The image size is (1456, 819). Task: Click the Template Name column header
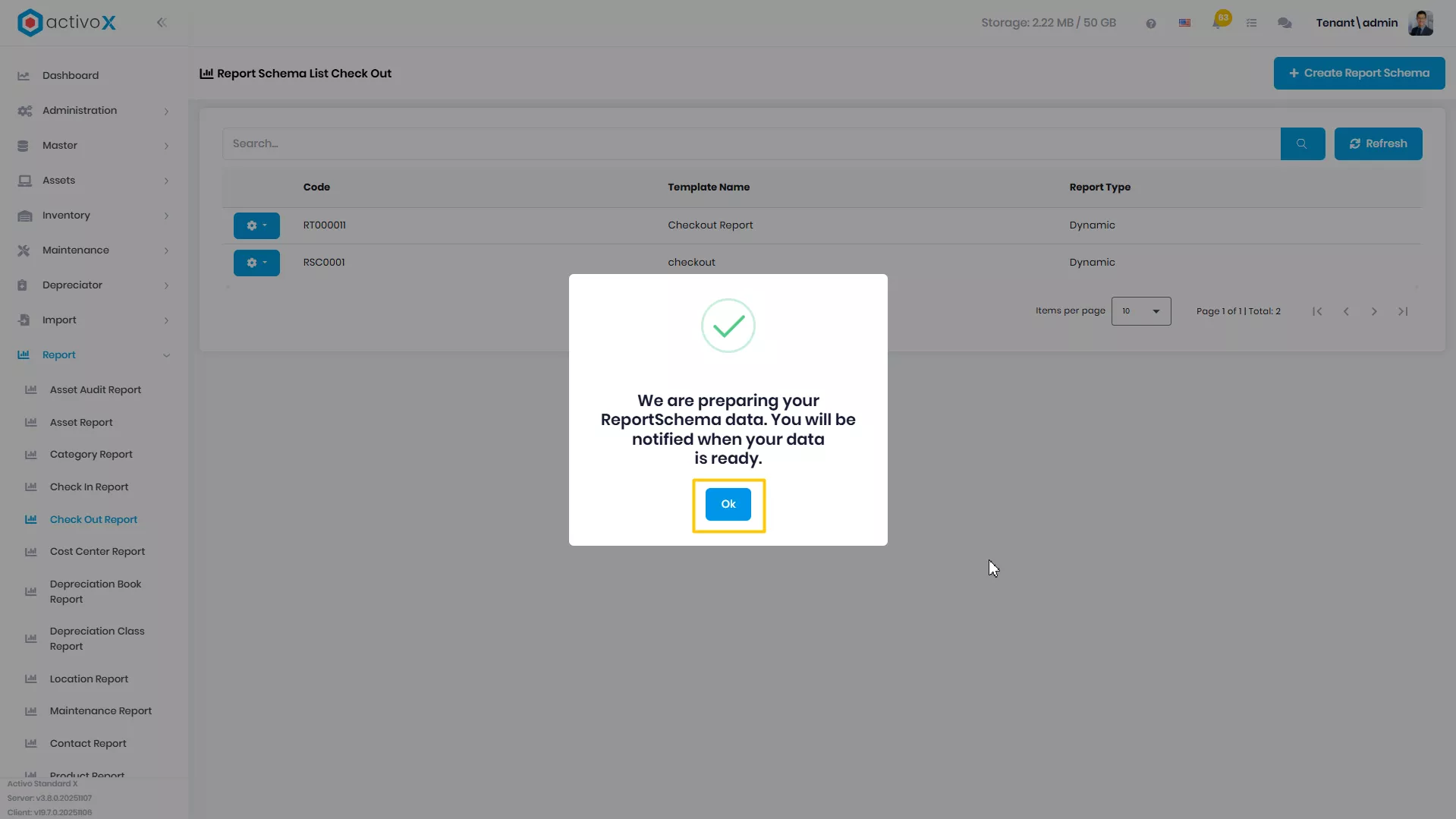pyautogui.click(x=709, y=187)
